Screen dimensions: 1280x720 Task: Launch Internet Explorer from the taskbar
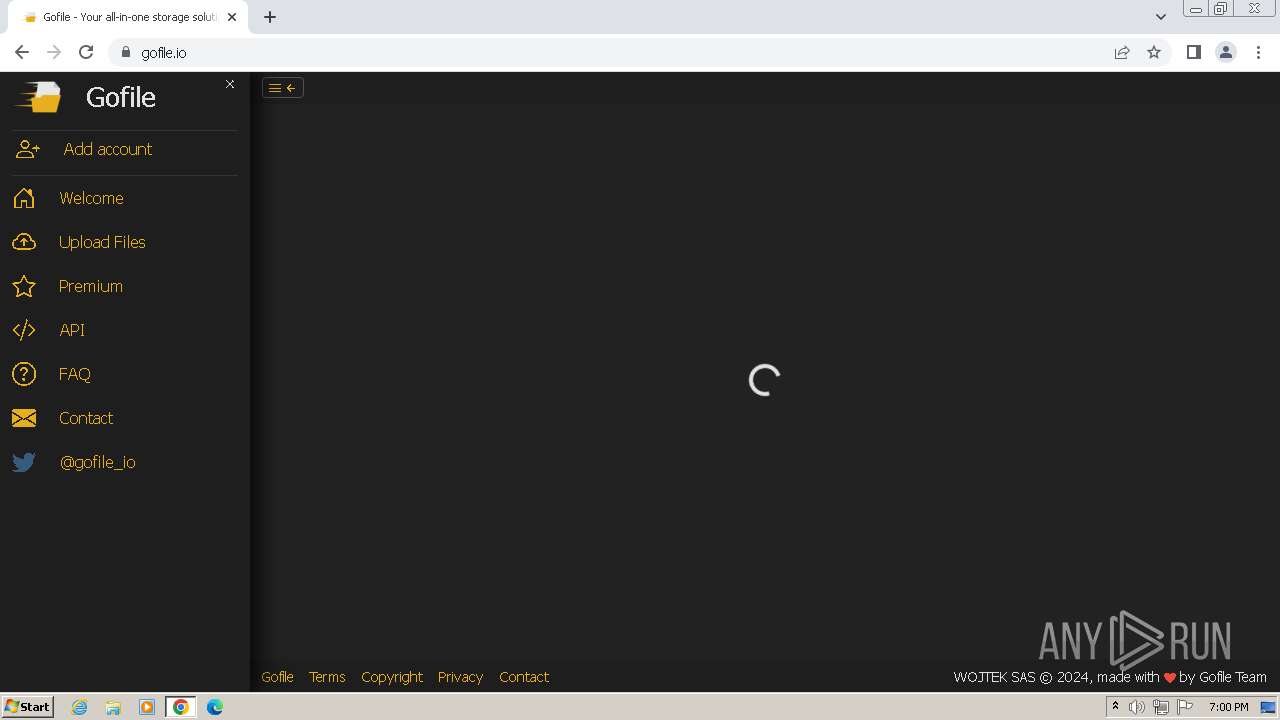click(x=80, y=707)
